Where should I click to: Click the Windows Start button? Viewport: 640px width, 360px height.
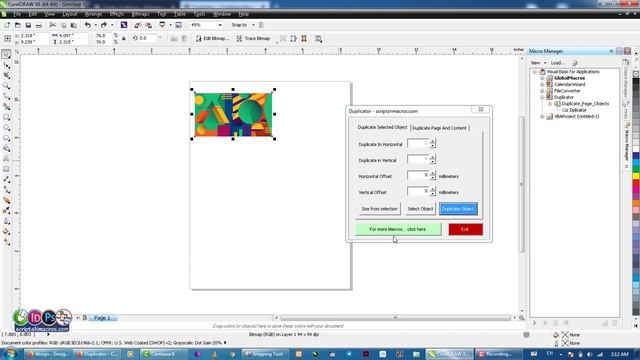9,353
